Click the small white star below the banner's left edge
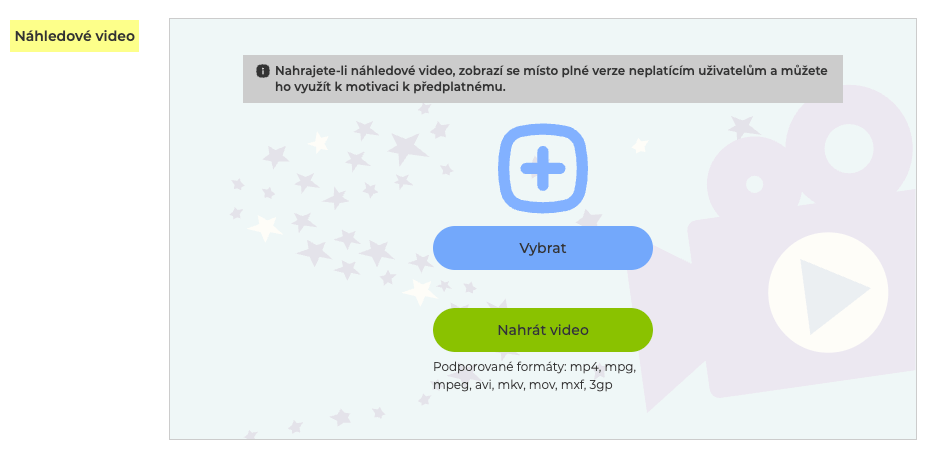 318,143
